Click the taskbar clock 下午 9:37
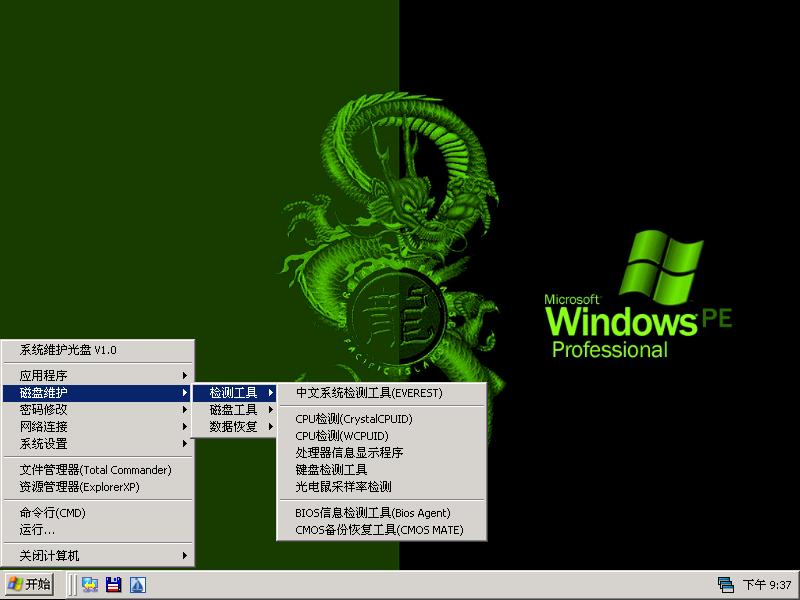The height and width of the screenshot is (600, 800). [x=767, y=585]
